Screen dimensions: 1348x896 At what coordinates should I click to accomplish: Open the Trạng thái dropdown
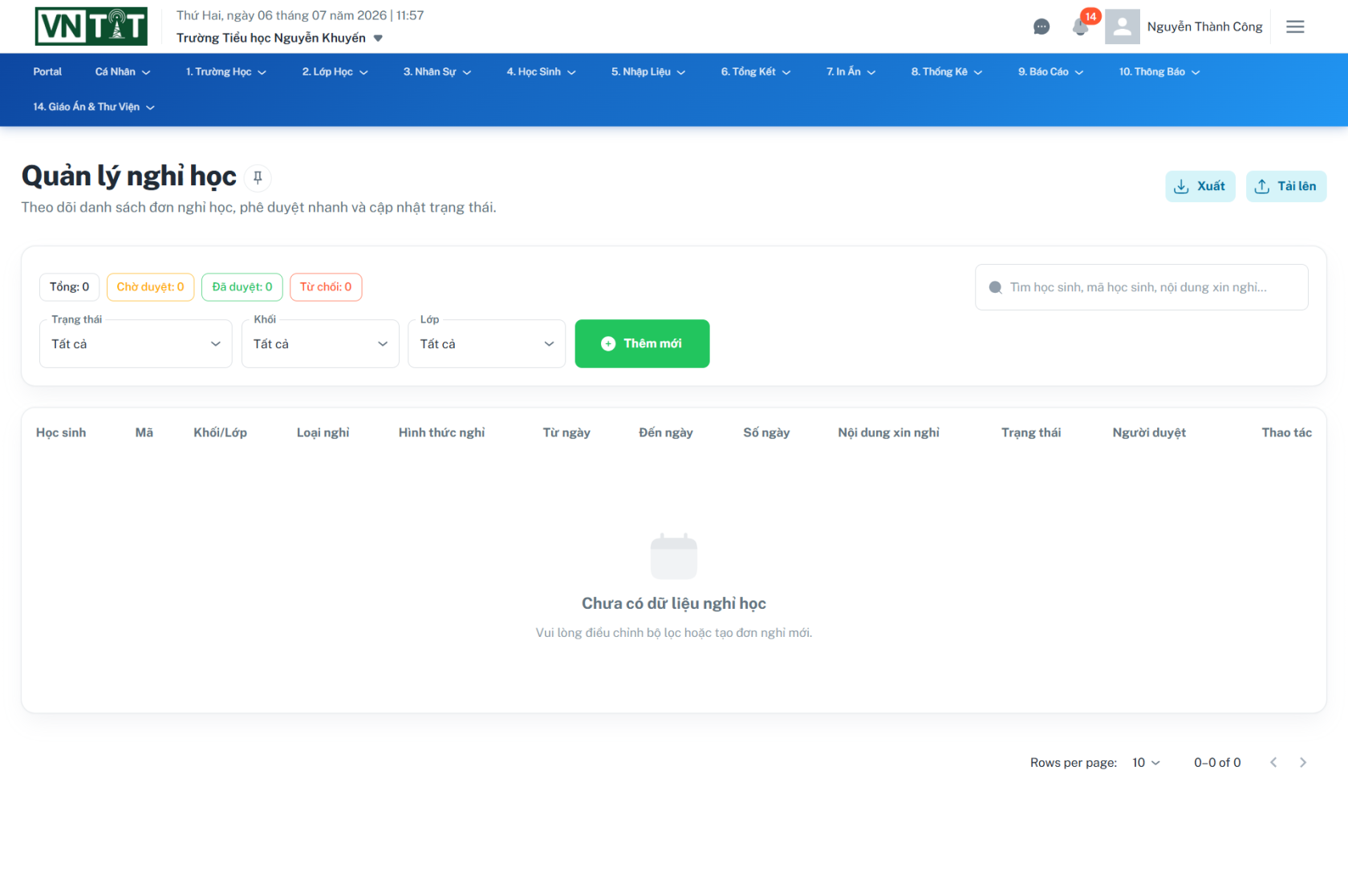pyautogui.click(x=136, y=344)
